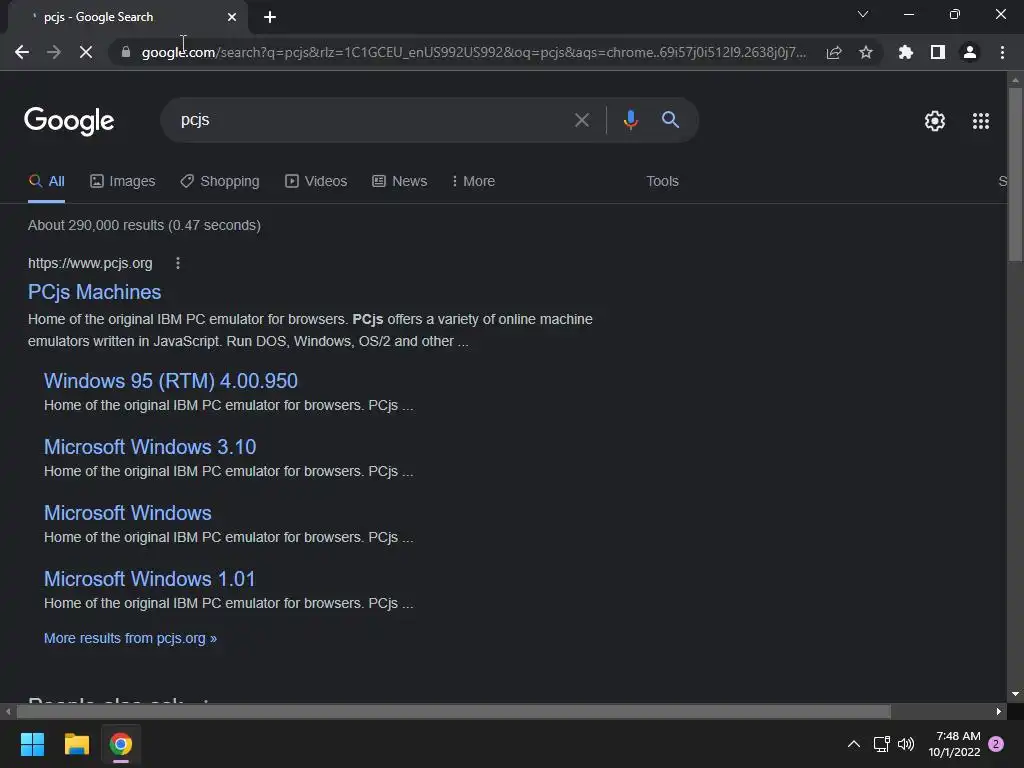Switch to Shopping results
The image size is (1024, 768).
220,181
